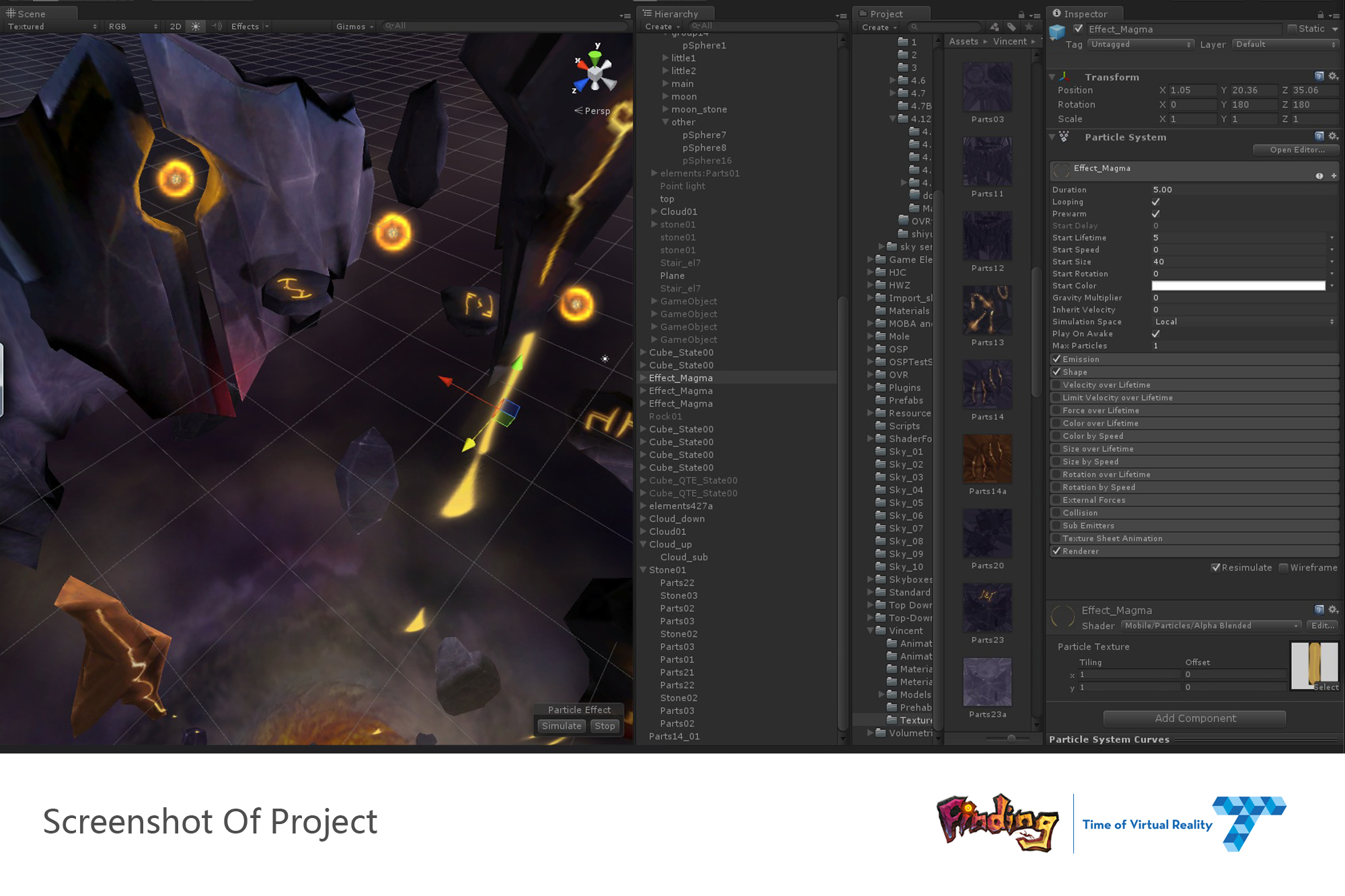Open the Tag Untagged dropdown

point(1141,44)
